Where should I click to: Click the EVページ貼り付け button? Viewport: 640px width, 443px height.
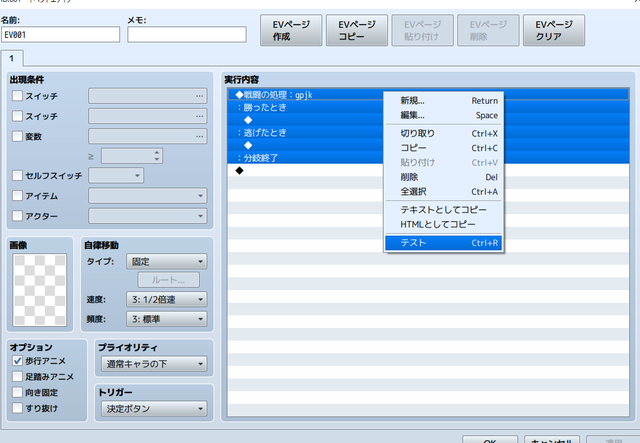(422, 30)
